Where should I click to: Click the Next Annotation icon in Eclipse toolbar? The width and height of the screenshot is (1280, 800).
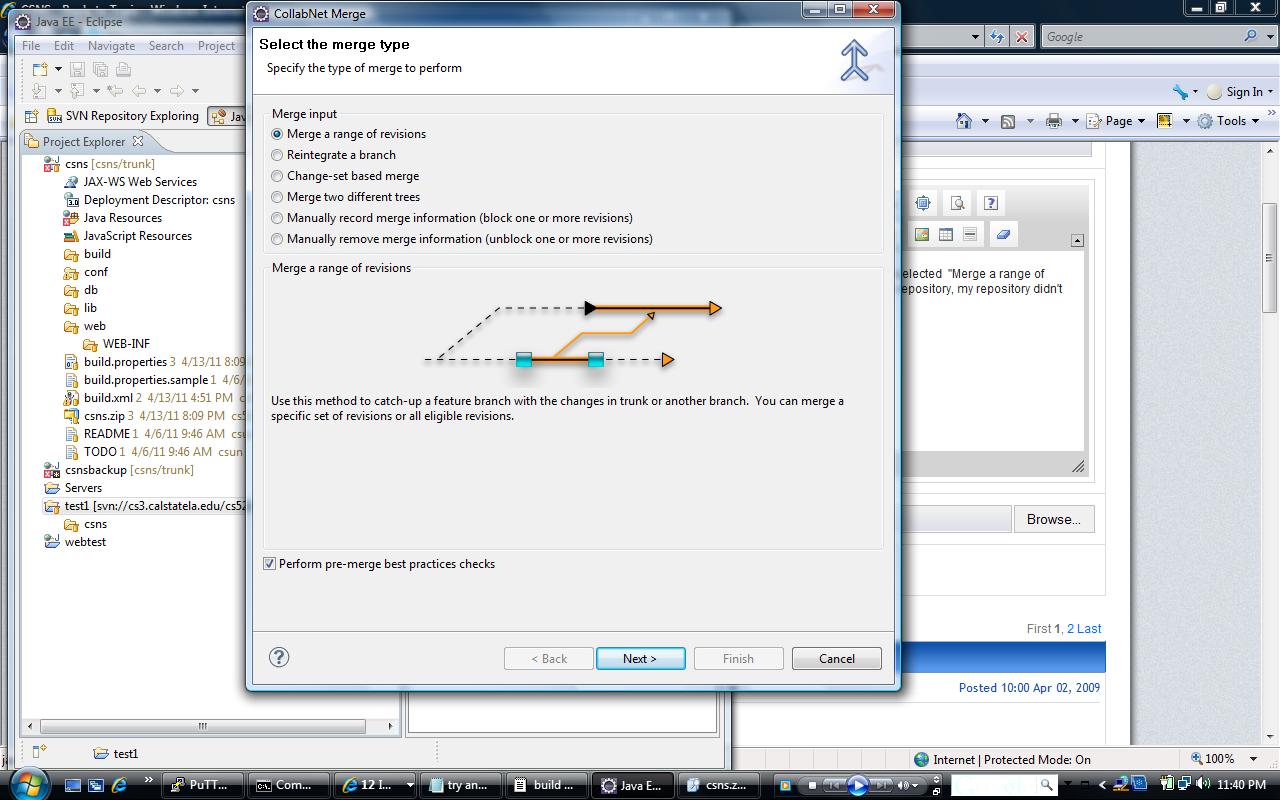[x=39, y=91]
